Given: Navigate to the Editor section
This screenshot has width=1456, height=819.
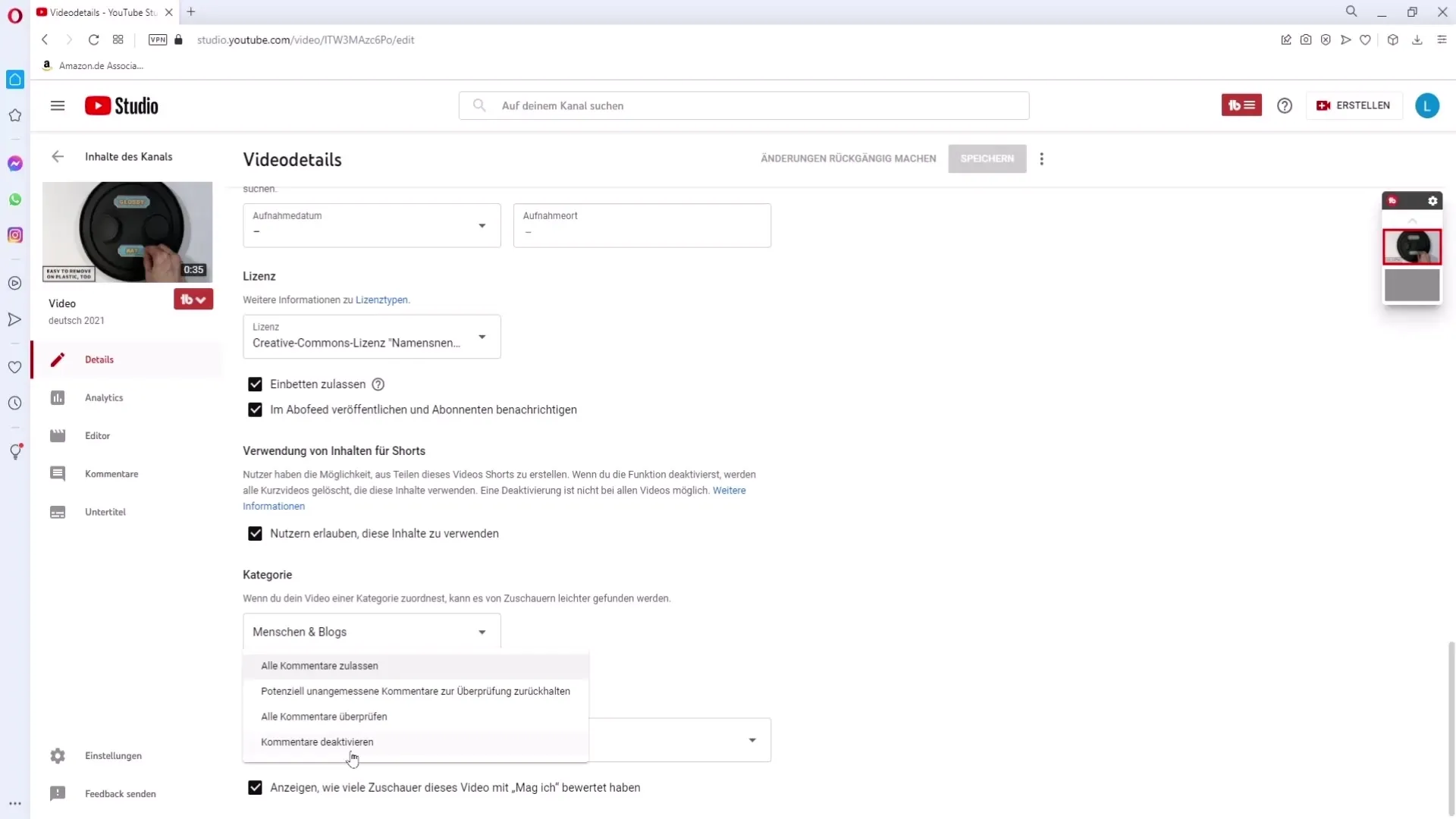Looking at the screenshot, I should coord(97,435).
